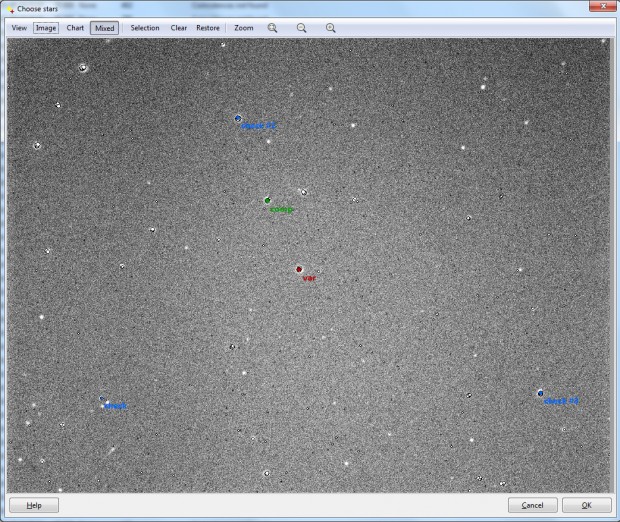Open the Selection menu in the toolbar
This screenshot has width=620, height=522.
(145, 28)
